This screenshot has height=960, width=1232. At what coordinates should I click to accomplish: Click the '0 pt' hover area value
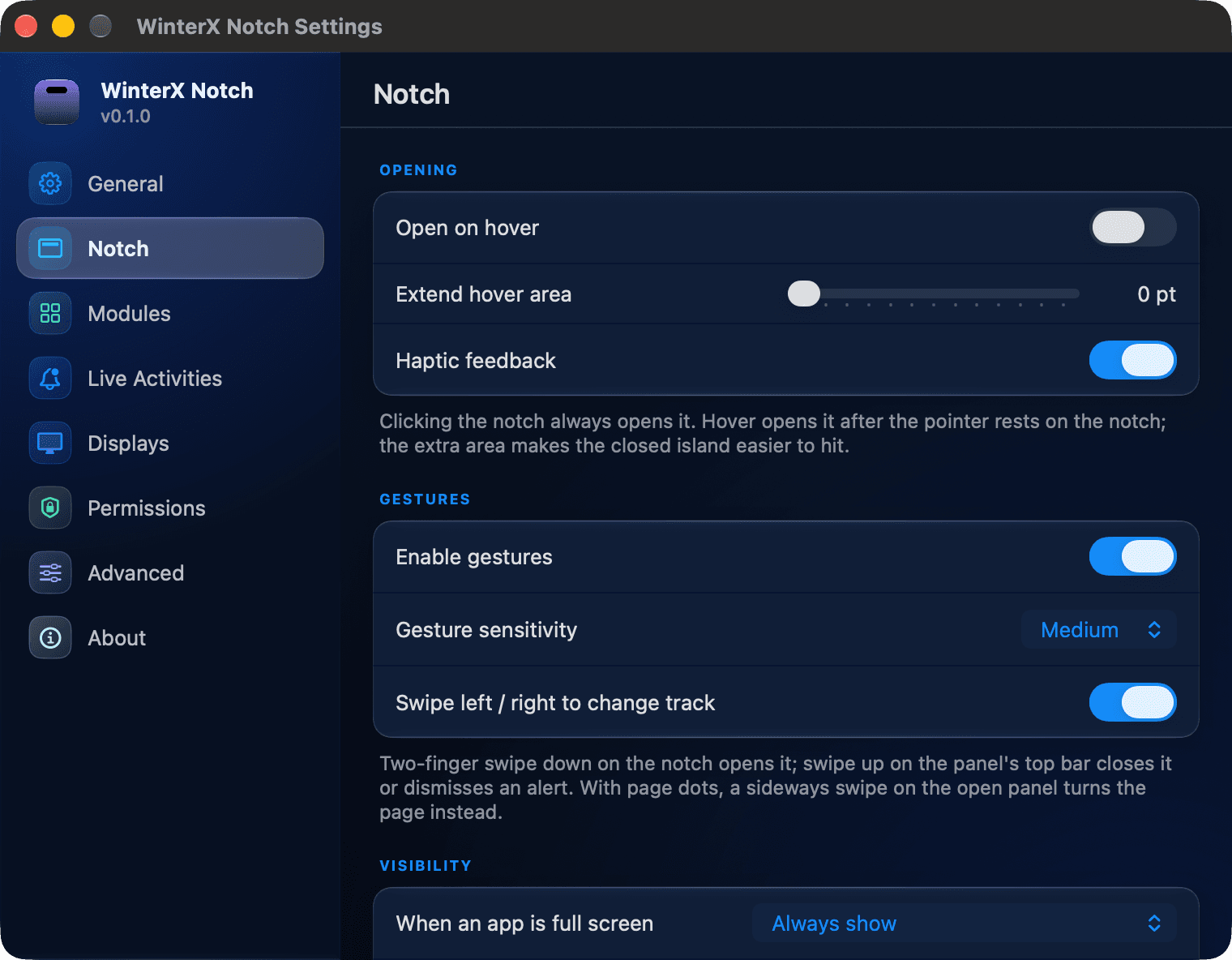pyautogui.click(x=1157, y=294)
